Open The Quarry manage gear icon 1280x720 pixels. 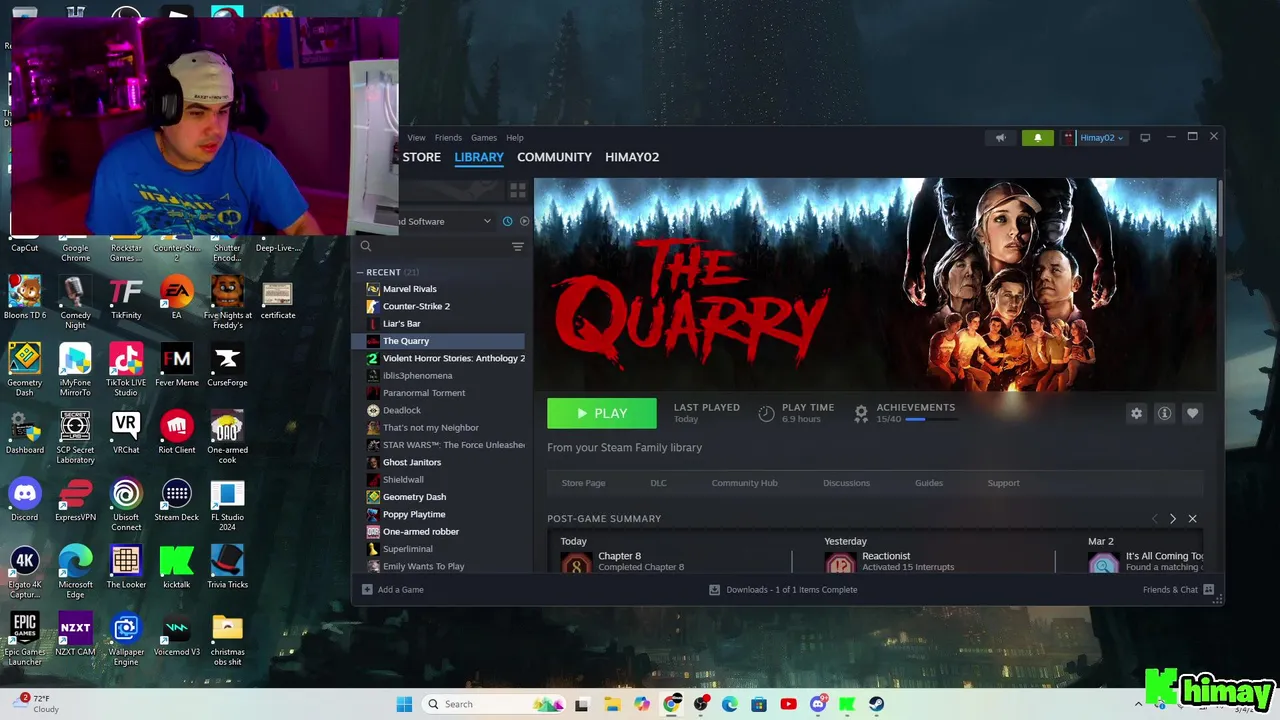[x=1136, y=413]
